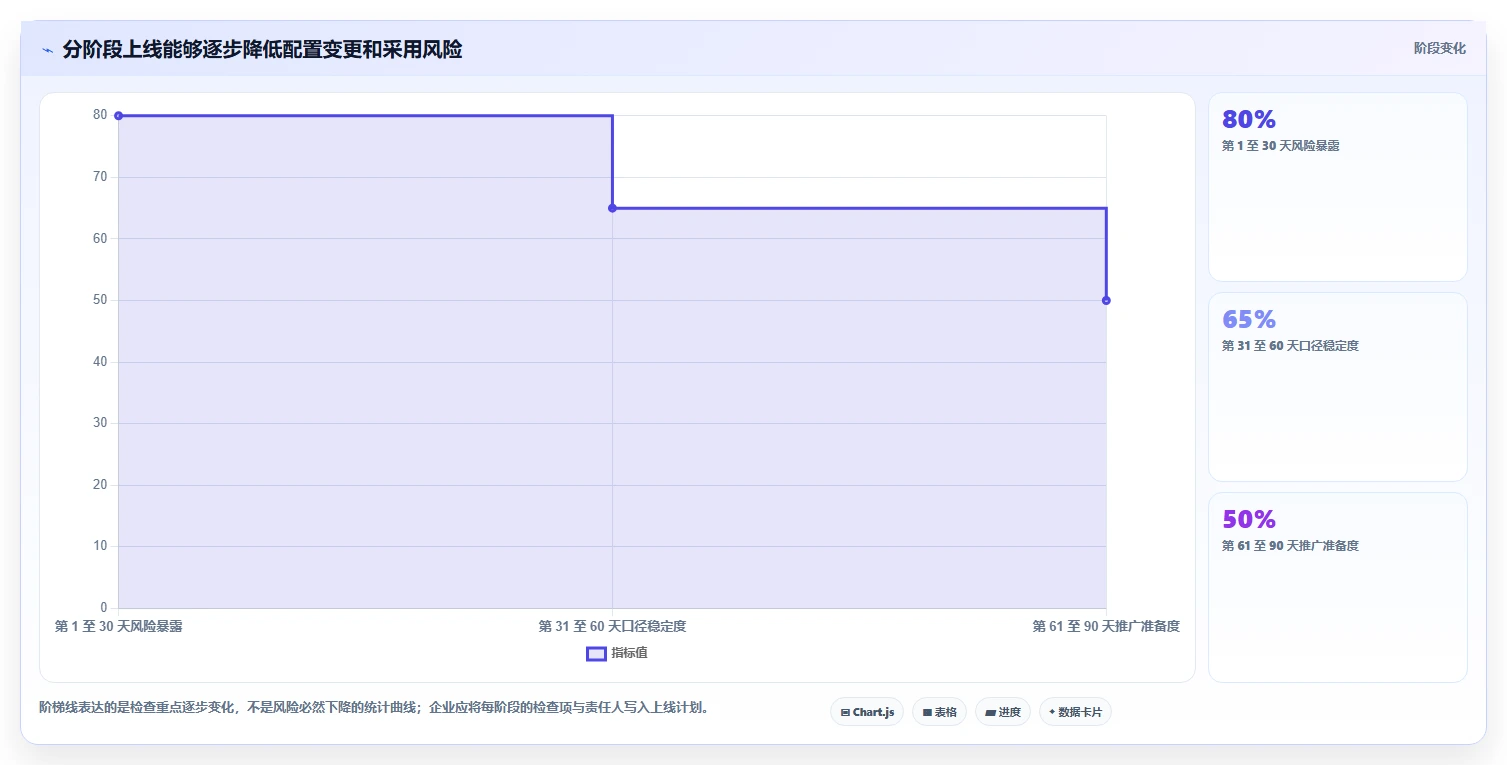The height and width of the screenshot is (765, 1507).
Task: Click the chart data point at 65
Action: (x=612, y=208)
